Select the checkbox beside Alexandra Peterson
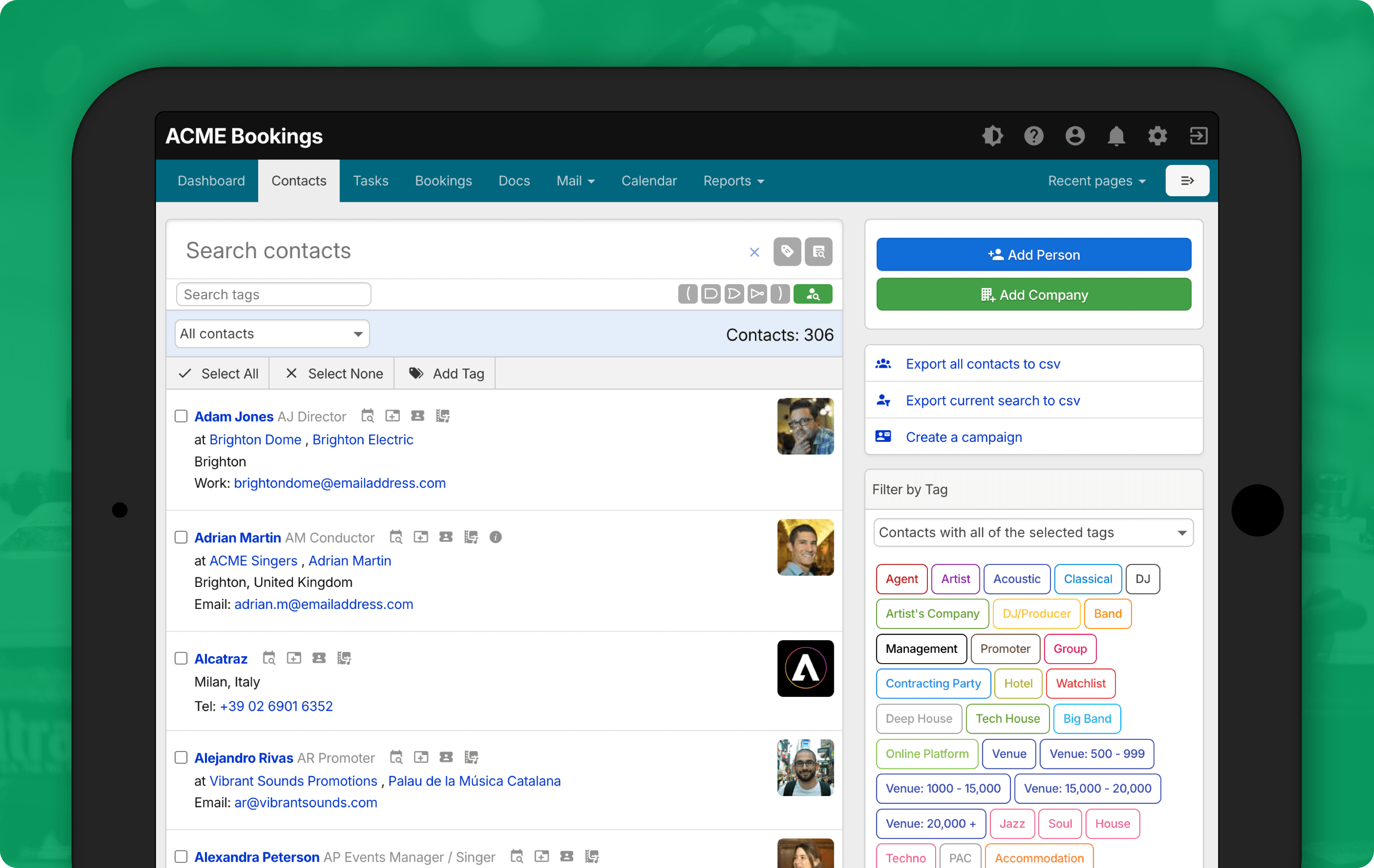Image resolution: width=1374 pixels, height=868 pixels. pyautogui.click(x=181, y=856)
